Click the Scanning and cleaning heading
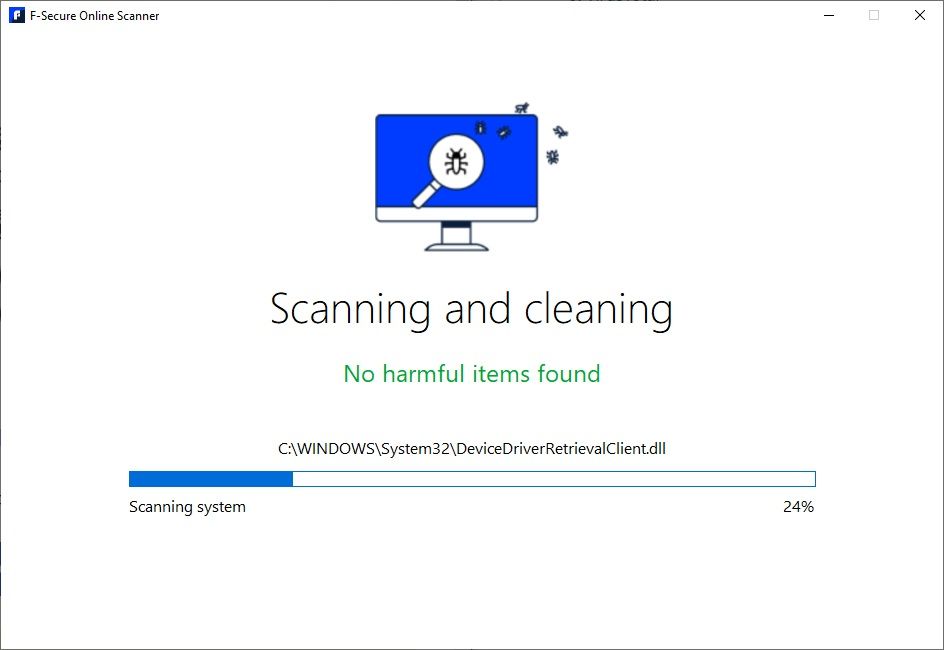The image size is (944, 650). 471,309
